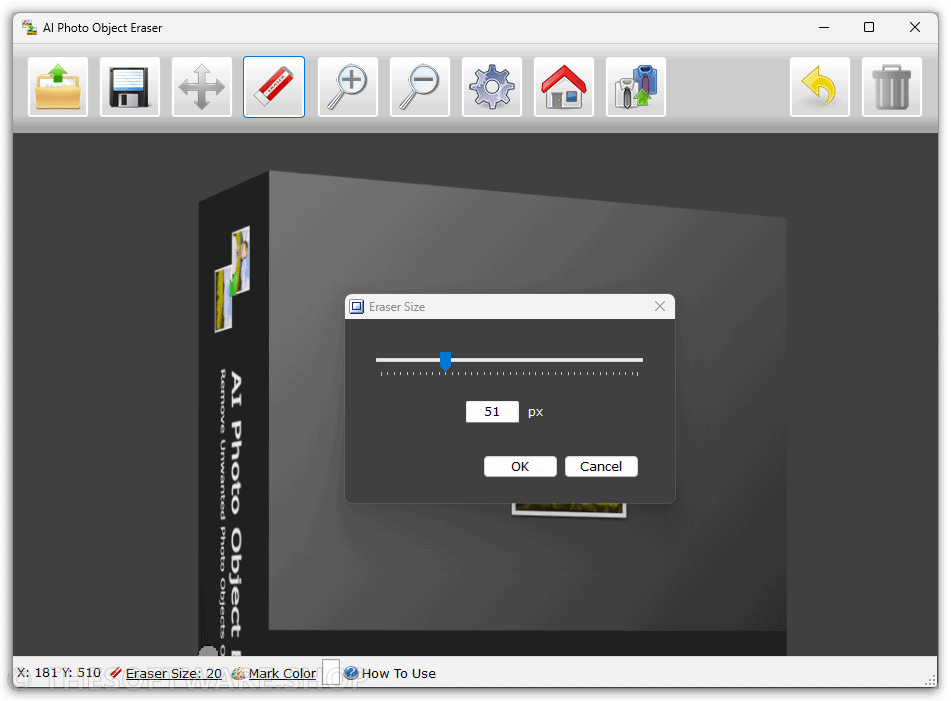Click the shirt and tie upgrade icon
Screen dimensions: 951x701
tap(636, 87)
